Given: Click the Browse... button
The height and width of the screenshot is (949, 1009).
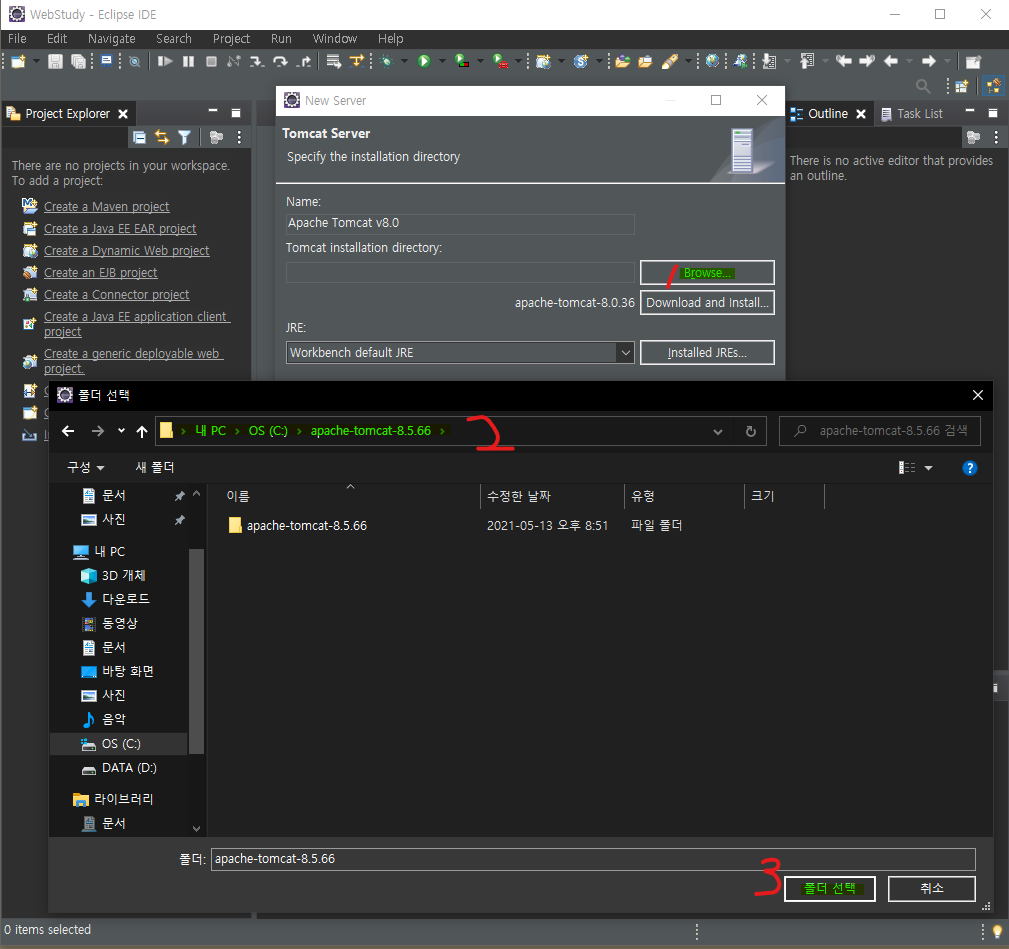Looking at the screenshot, I should [707, 273].
